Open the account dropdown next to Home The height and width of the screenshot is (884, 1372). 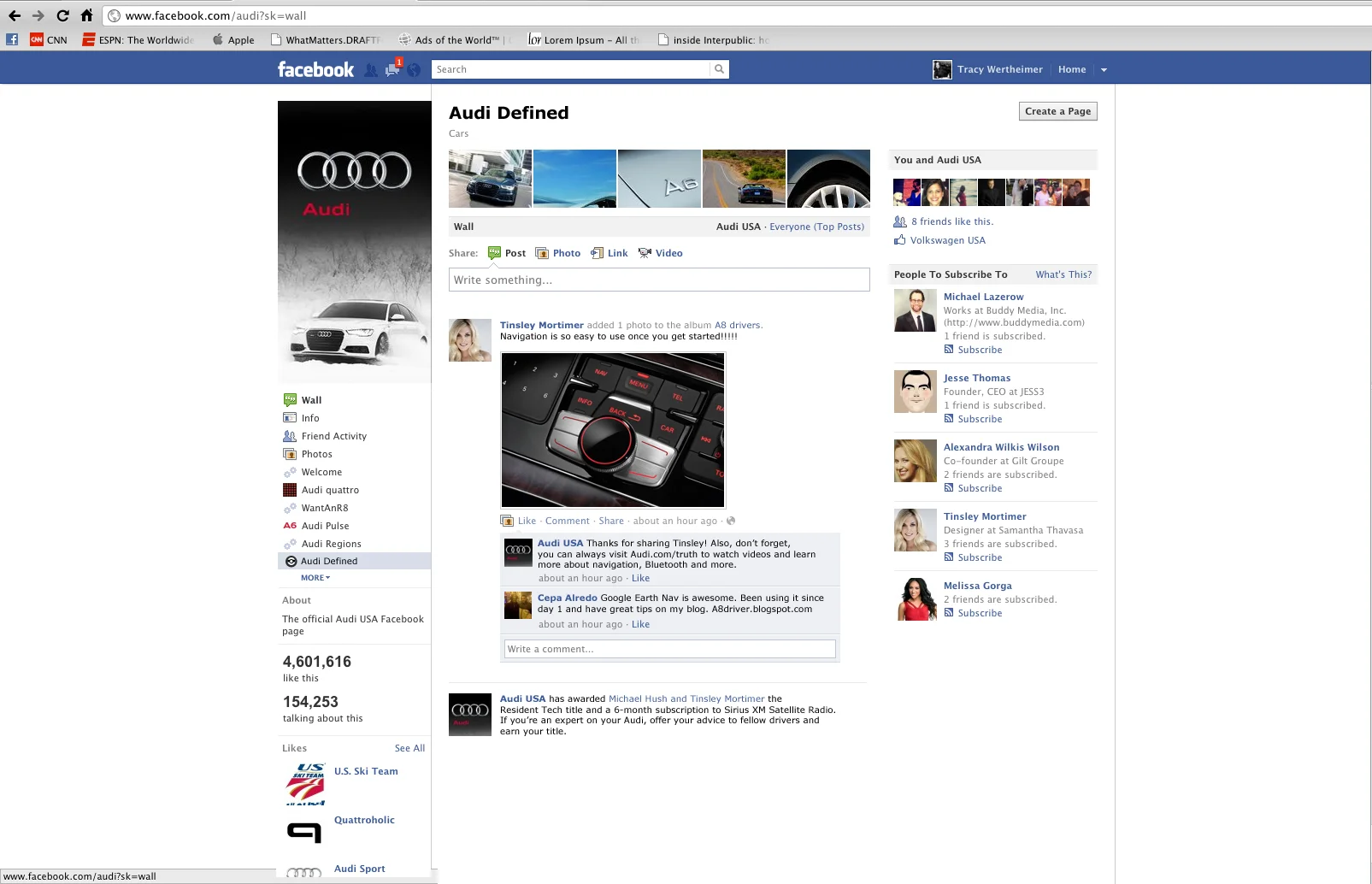click(x=1104, y=69)
